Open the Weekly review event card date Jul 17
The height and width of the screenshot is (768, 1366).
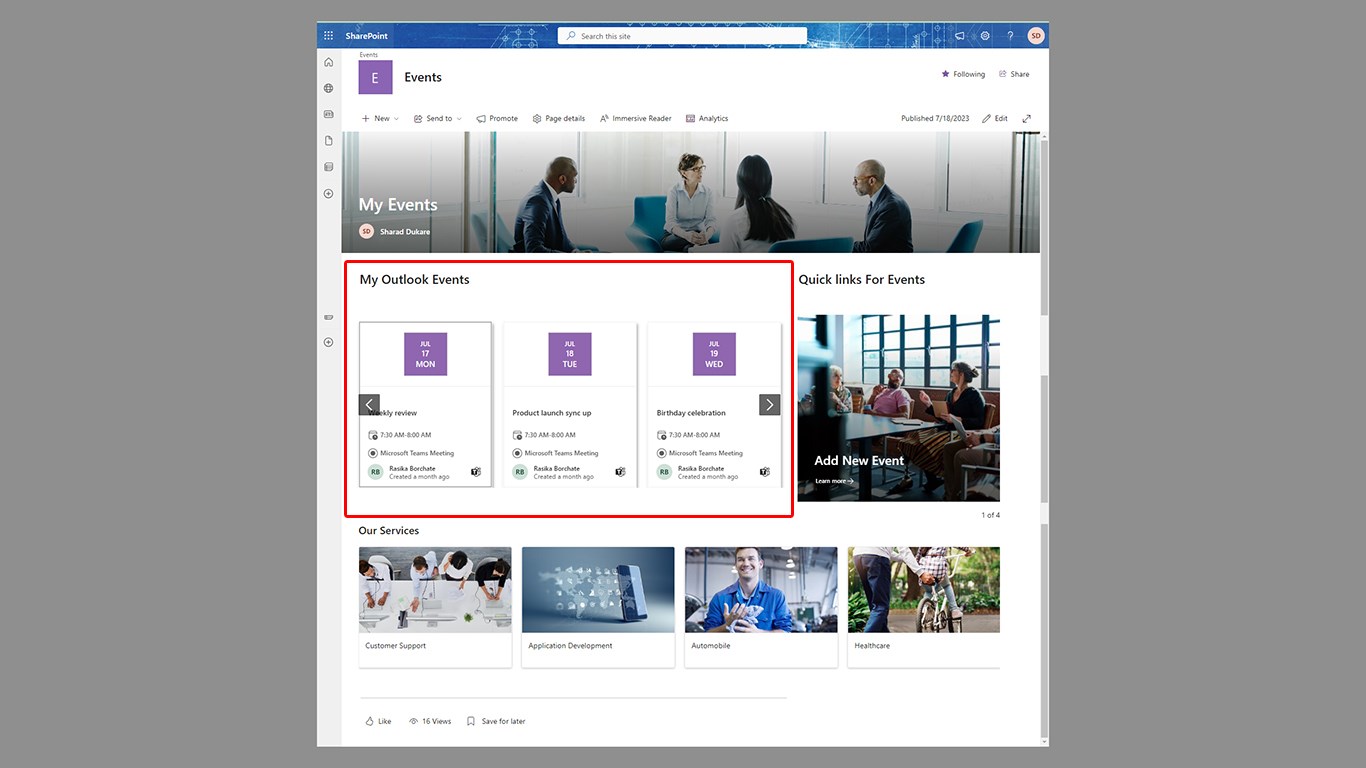click(425, 354)
